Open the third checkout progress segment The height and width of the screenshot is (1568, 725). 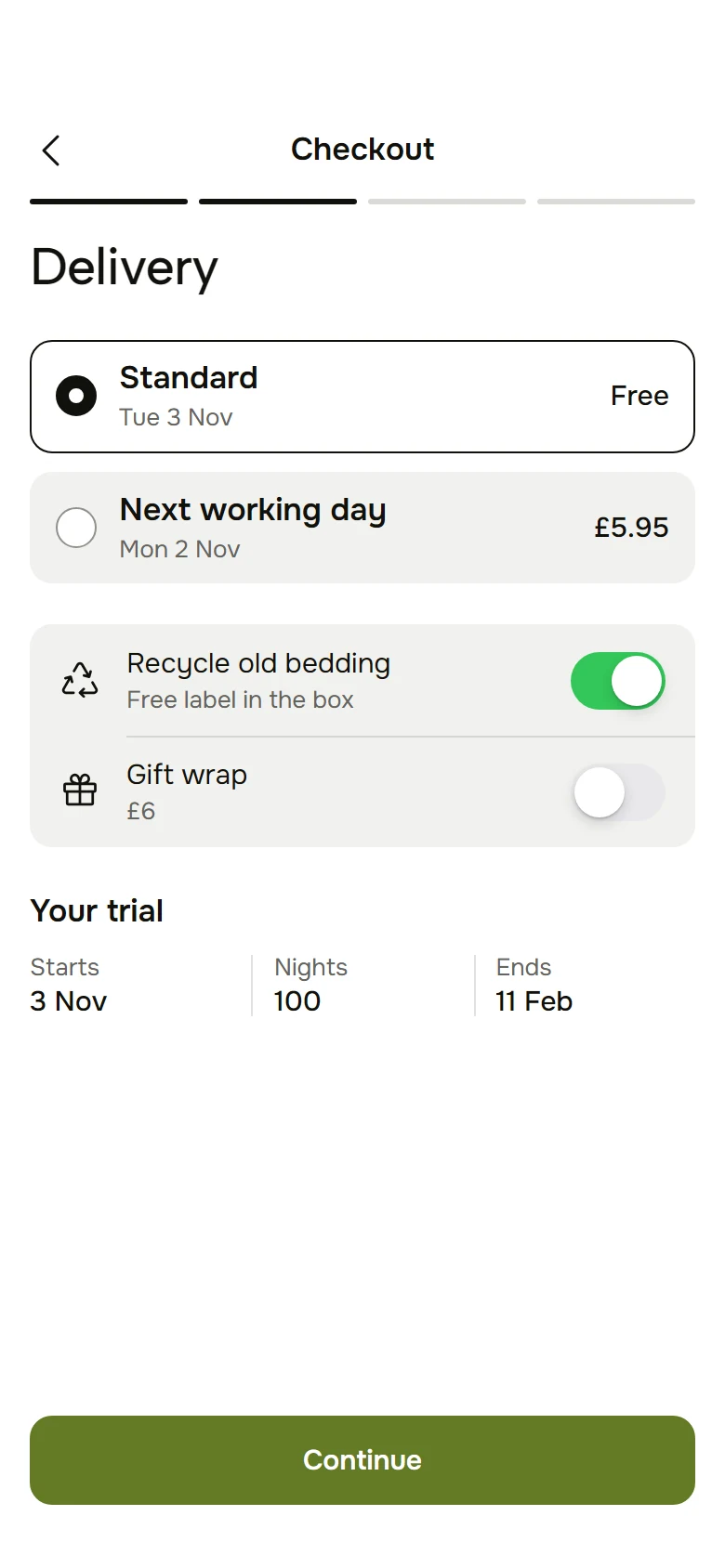447,202
